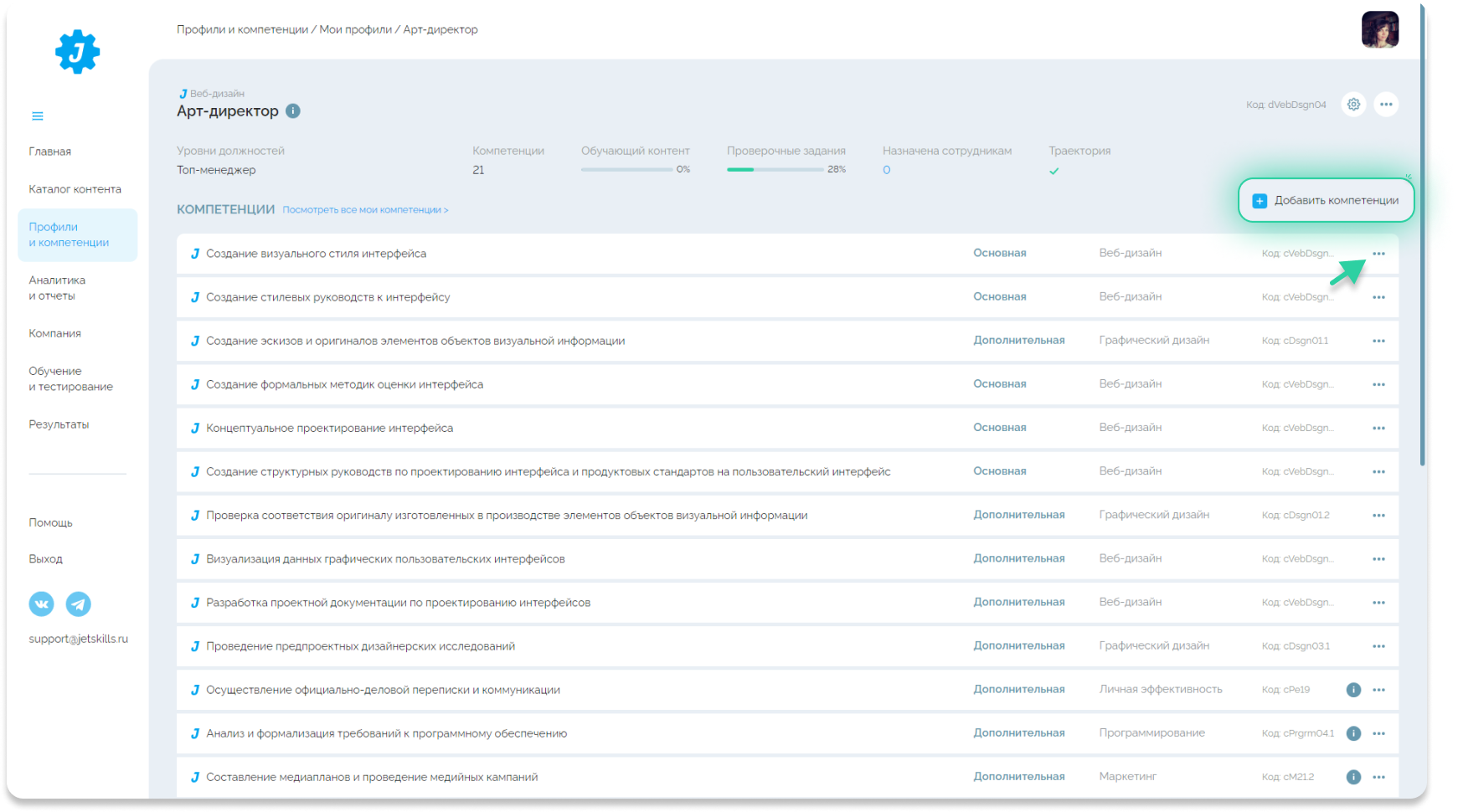
Task: Click Профили и компетенции breadcrumb
Action: click(x=242, y=29)
